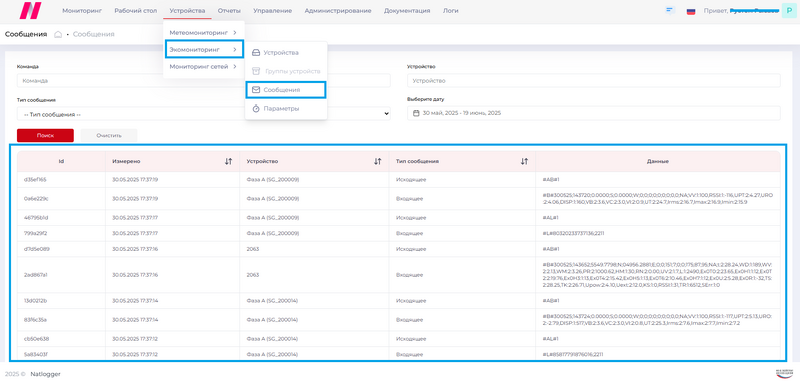This screenshot has width=800, height=382.
Task: Click the home breadcrumb icon
Action: [x=58, y=34]
